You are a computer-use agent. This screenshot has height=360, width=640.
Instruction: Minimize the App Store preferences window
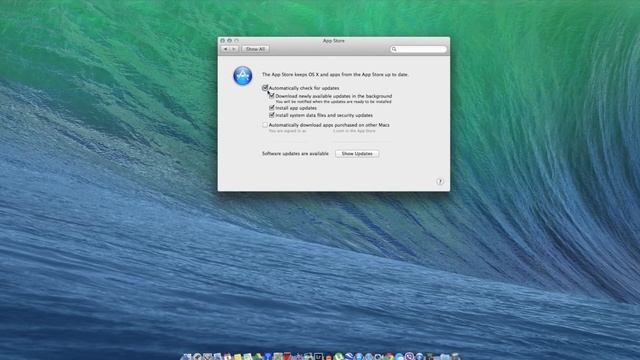[229, 41]
